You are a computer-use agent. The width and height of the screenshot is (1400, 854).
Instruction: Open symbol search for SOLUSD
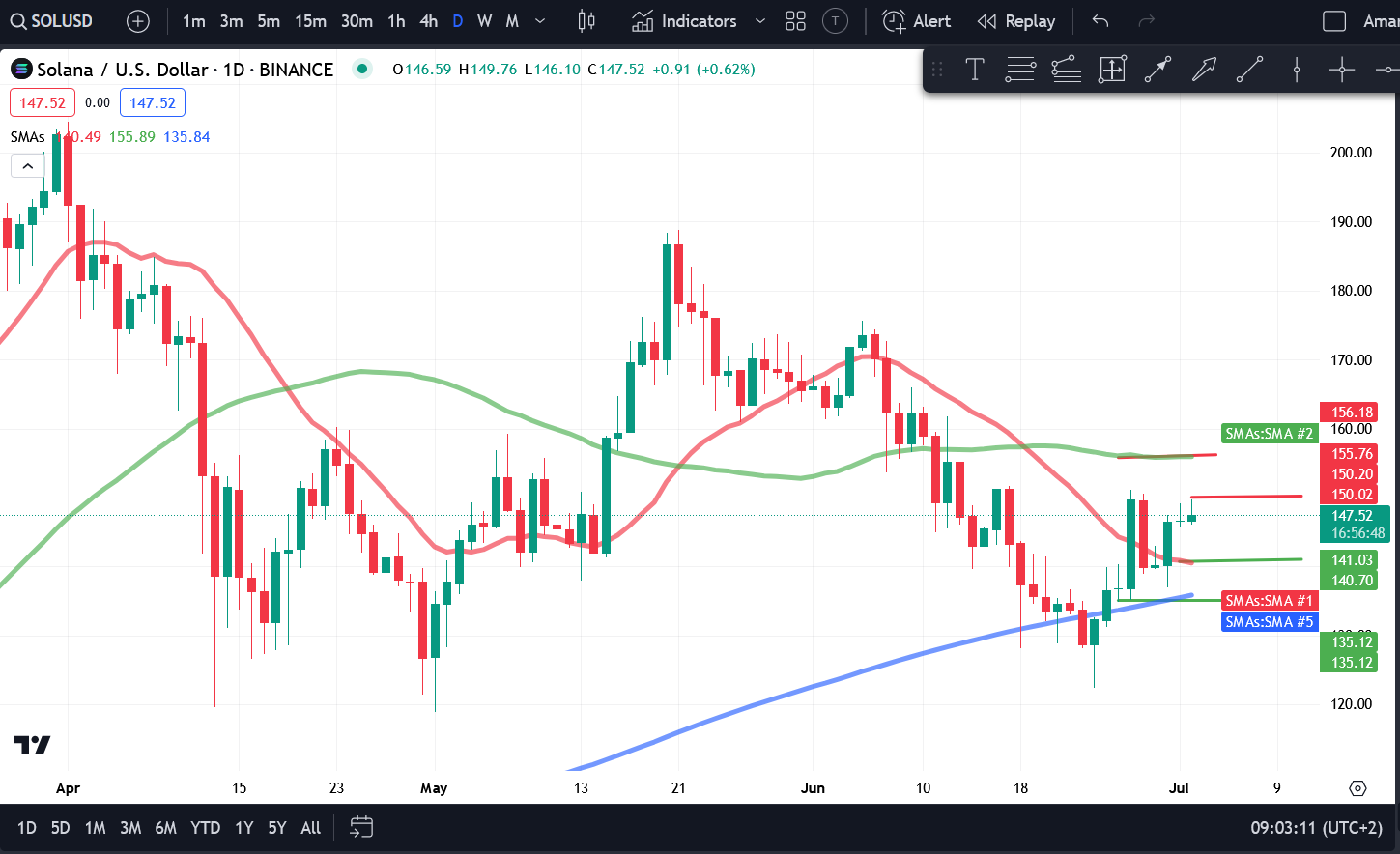(52, 21)
